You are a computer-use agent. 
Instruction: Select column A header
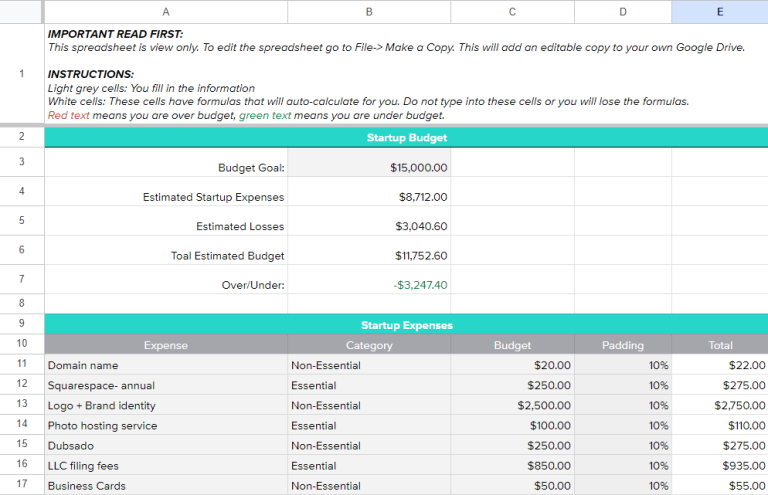(165, 11)
